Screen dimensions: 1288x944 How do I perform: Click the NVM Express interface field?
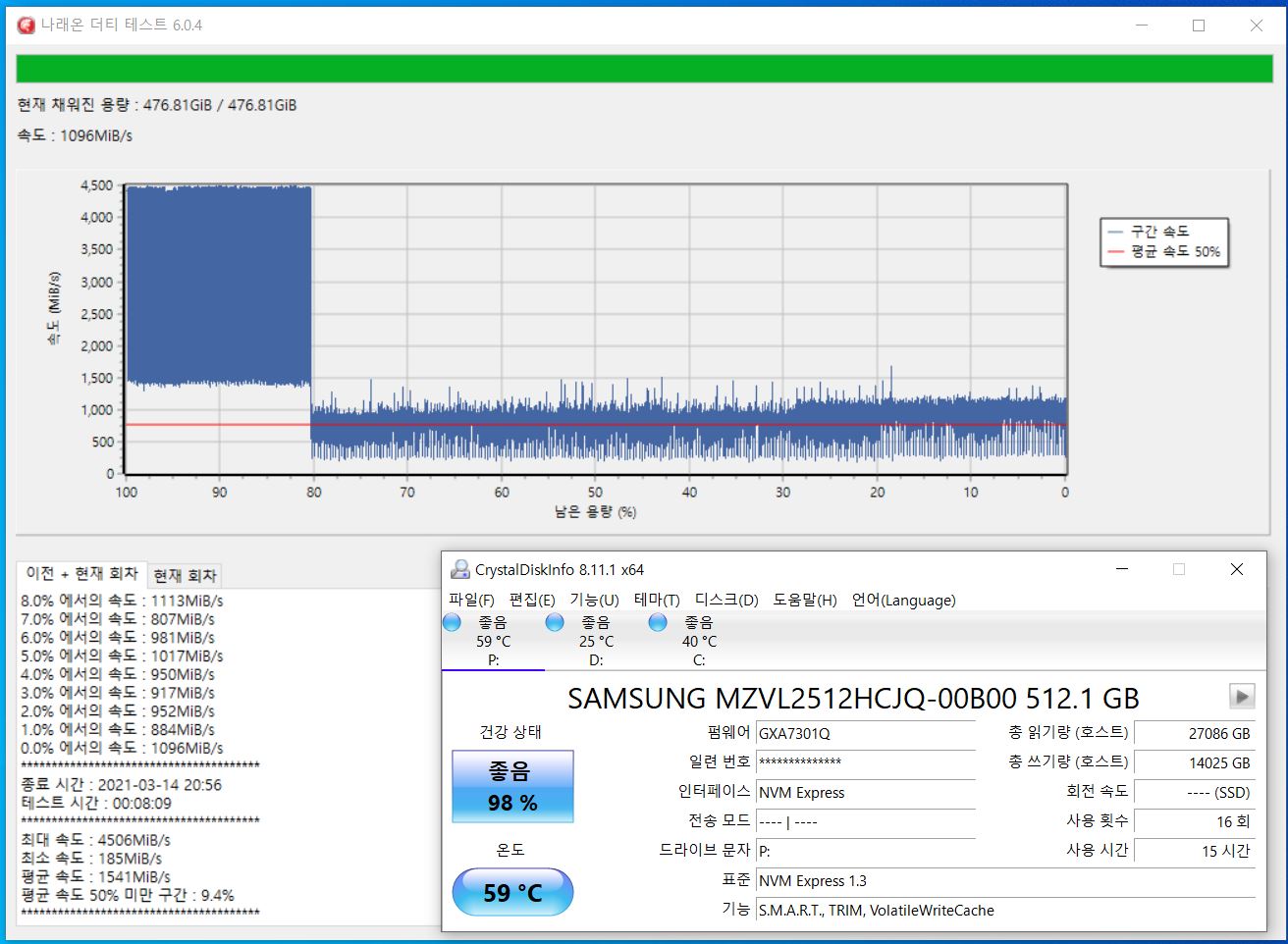865,792
